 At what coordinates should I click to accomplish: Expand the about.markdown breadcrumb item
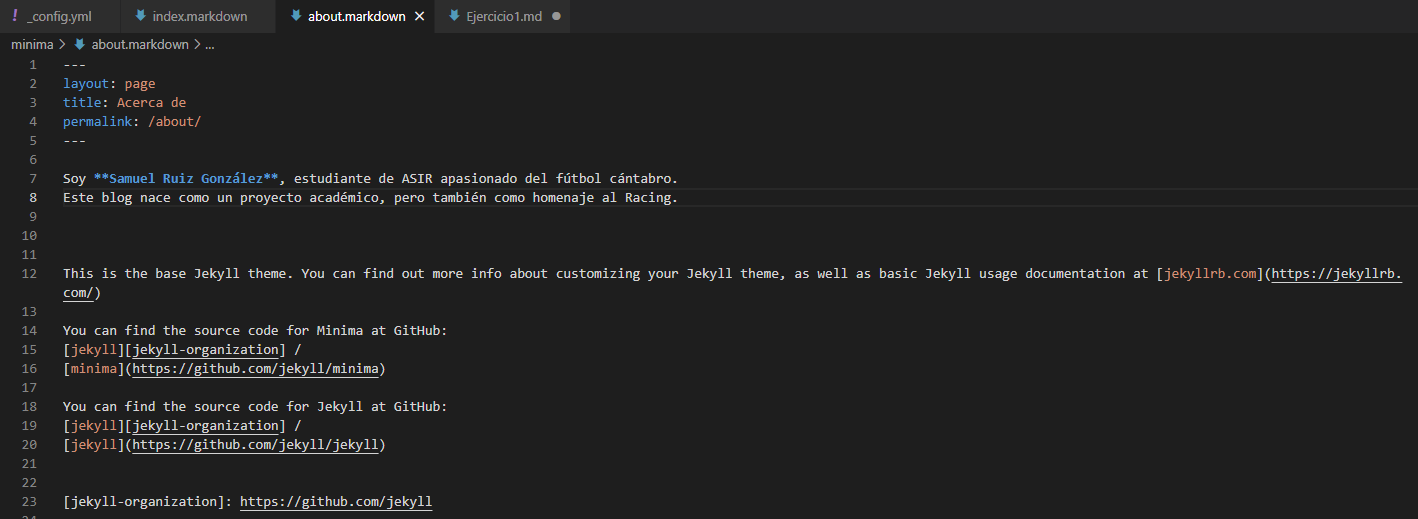coord(139,45)
